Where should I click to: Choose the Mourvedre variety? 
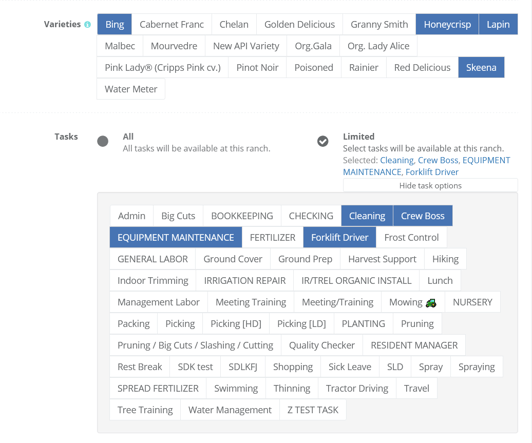pos(174,46)
